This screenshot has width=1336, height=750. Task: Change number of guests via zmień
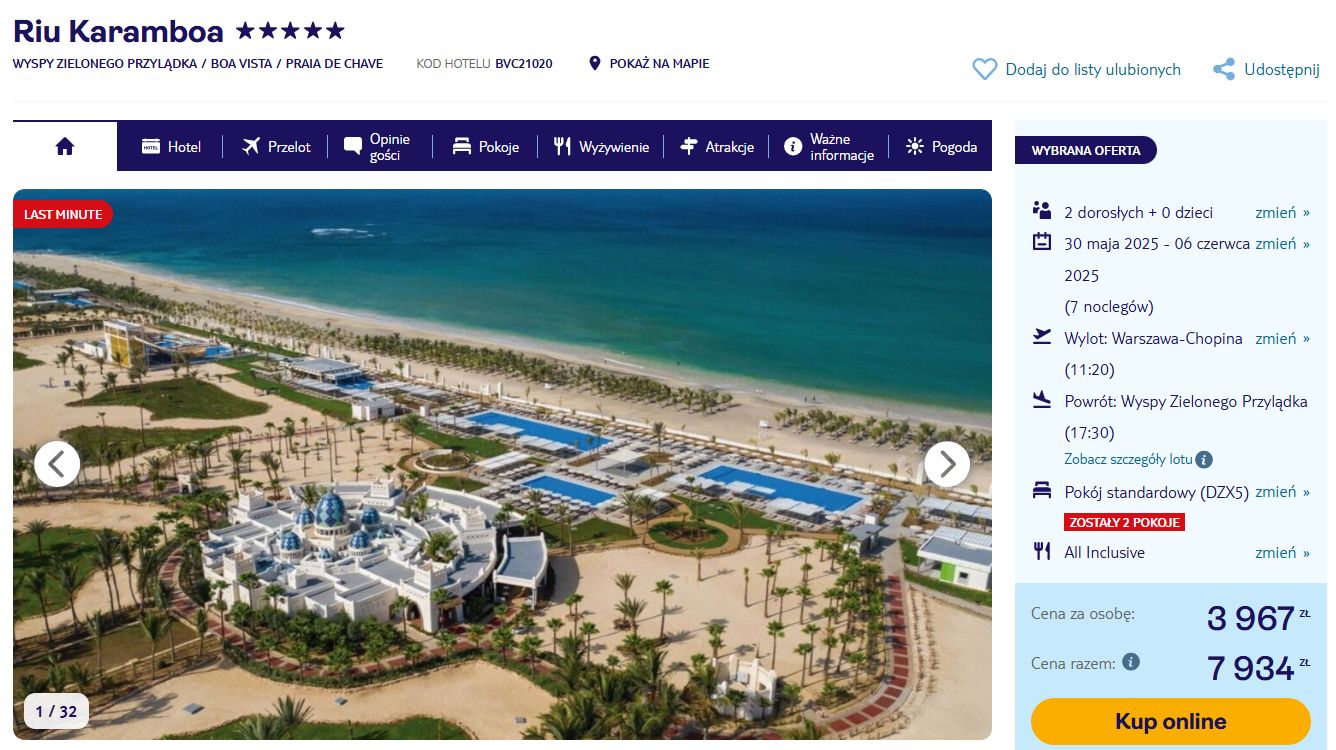[x=1282, y=212]
